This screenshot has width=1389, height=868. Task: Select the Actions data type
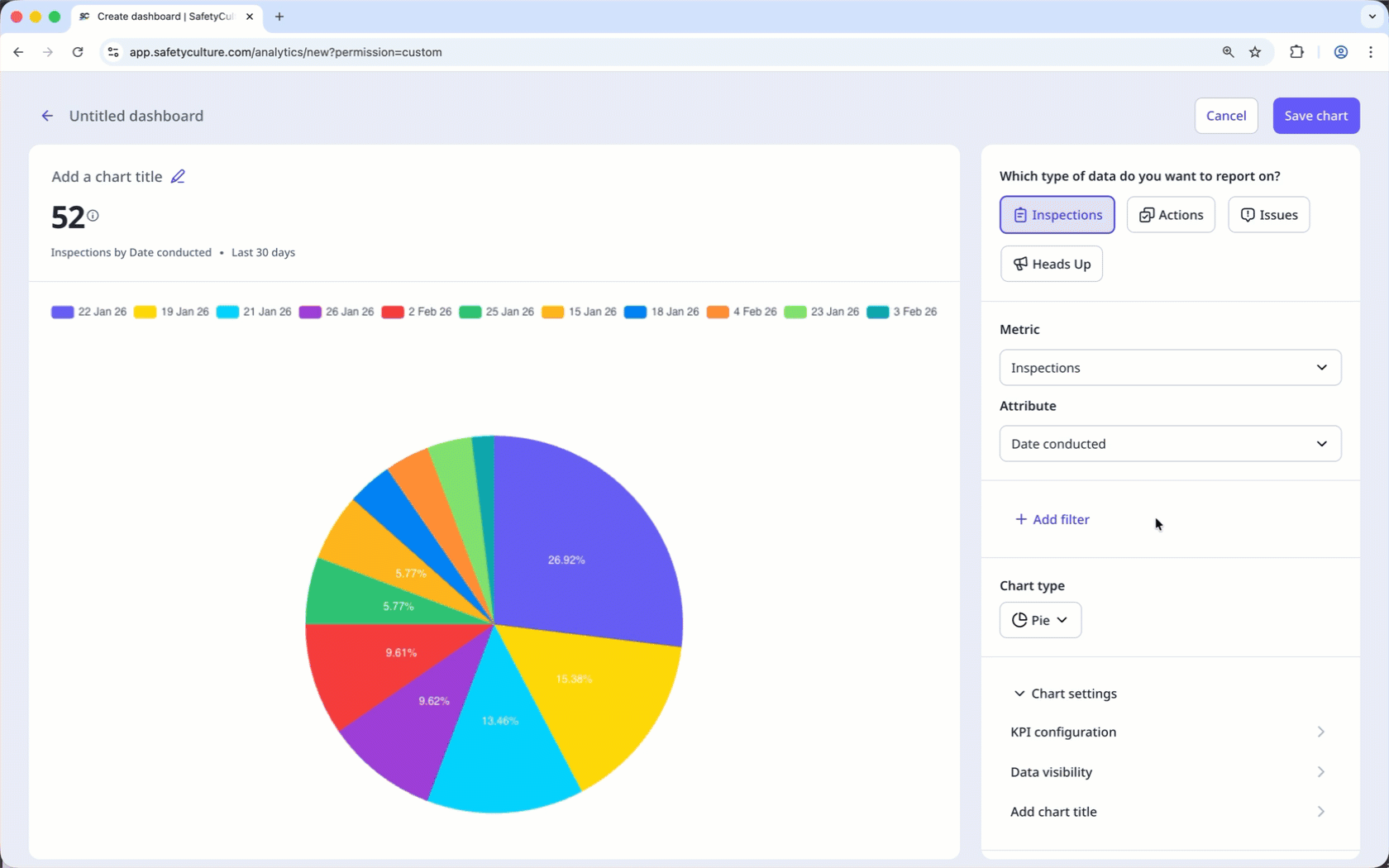click(x=1171, y=215)
